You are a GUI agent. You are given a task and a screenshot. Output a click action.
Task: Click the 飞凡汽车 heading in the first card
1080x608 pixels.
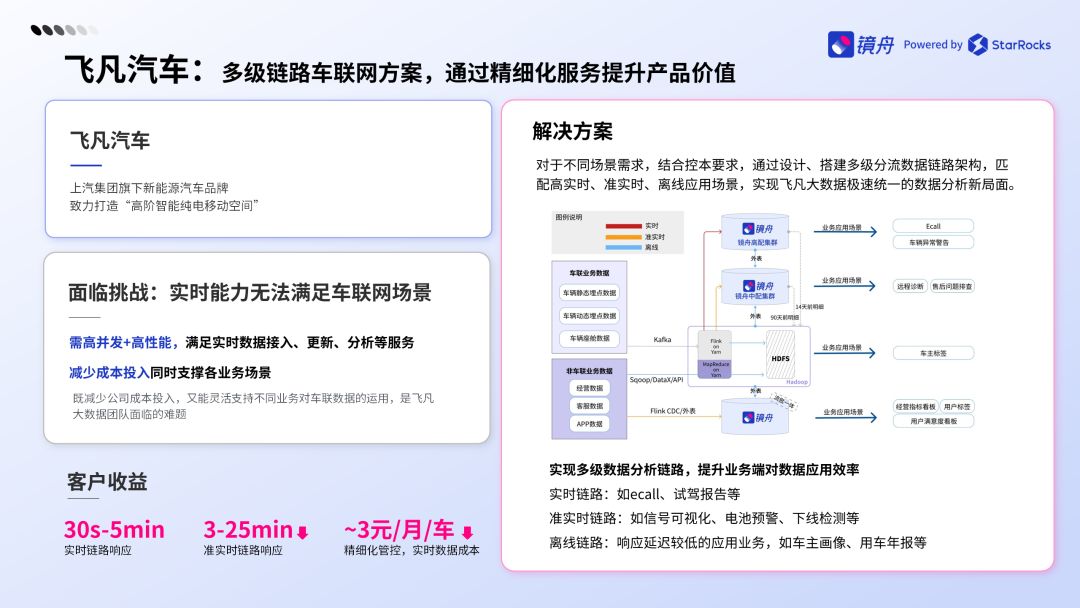coord(110,140)
